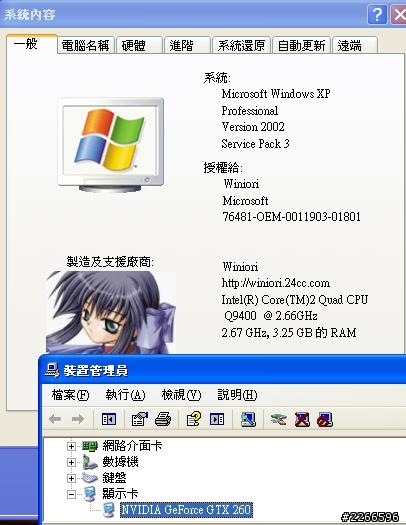Viewport: 406px width, 525px height.
Task: Click the Windows XP logo monitor image
Action: point(110,145)
